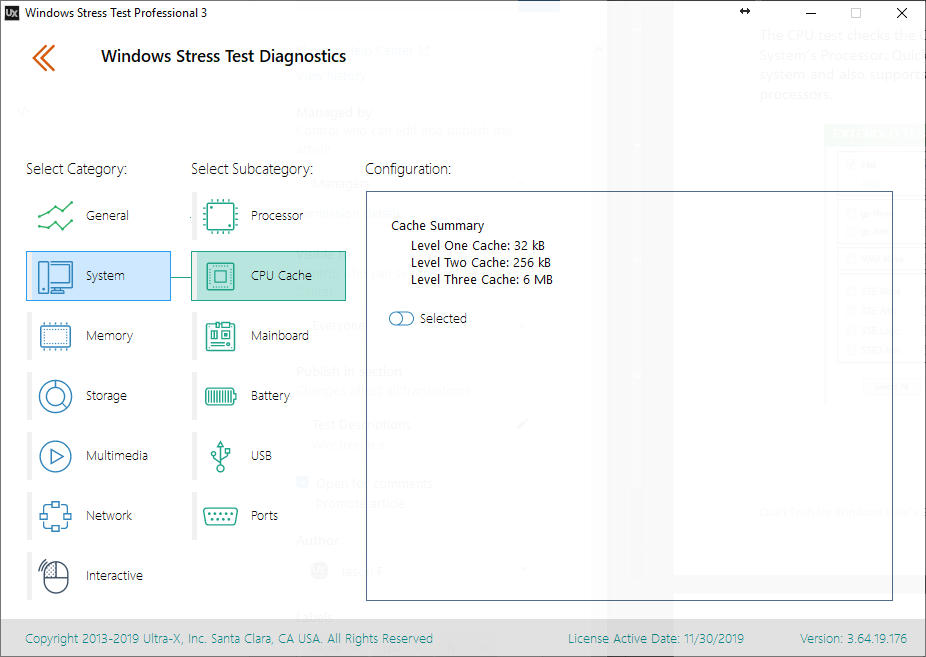Click the Level Two Cache: 256 kB line
Image resolution: width=926 pixels, height=657 pixels.
[481, 263]
